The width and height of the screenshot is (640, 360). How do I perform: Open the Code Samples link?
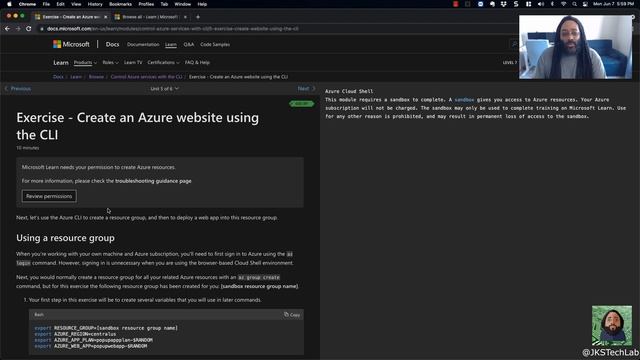(x=215, y=44)
